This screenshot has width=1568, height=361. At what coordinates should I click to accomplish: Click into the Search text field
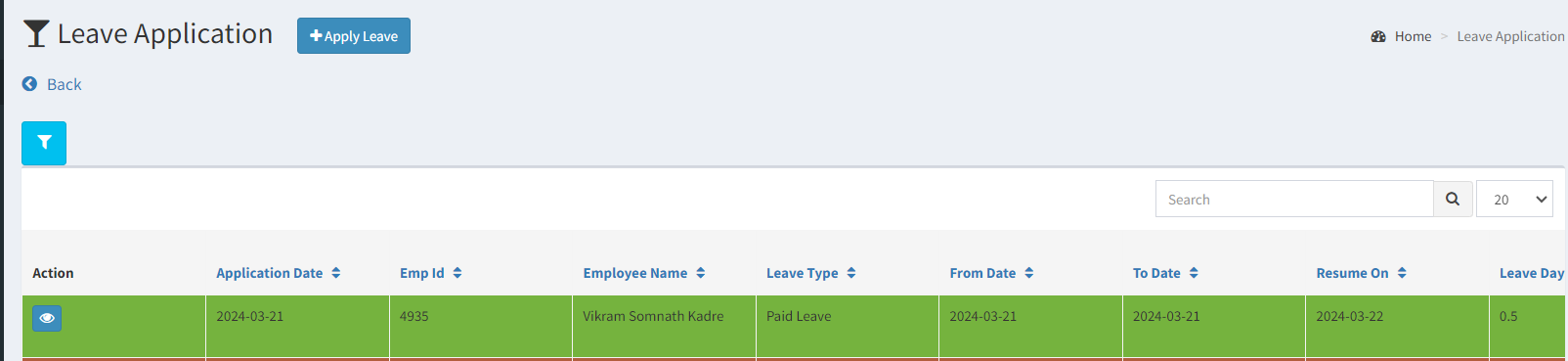tap(1294, 199)
